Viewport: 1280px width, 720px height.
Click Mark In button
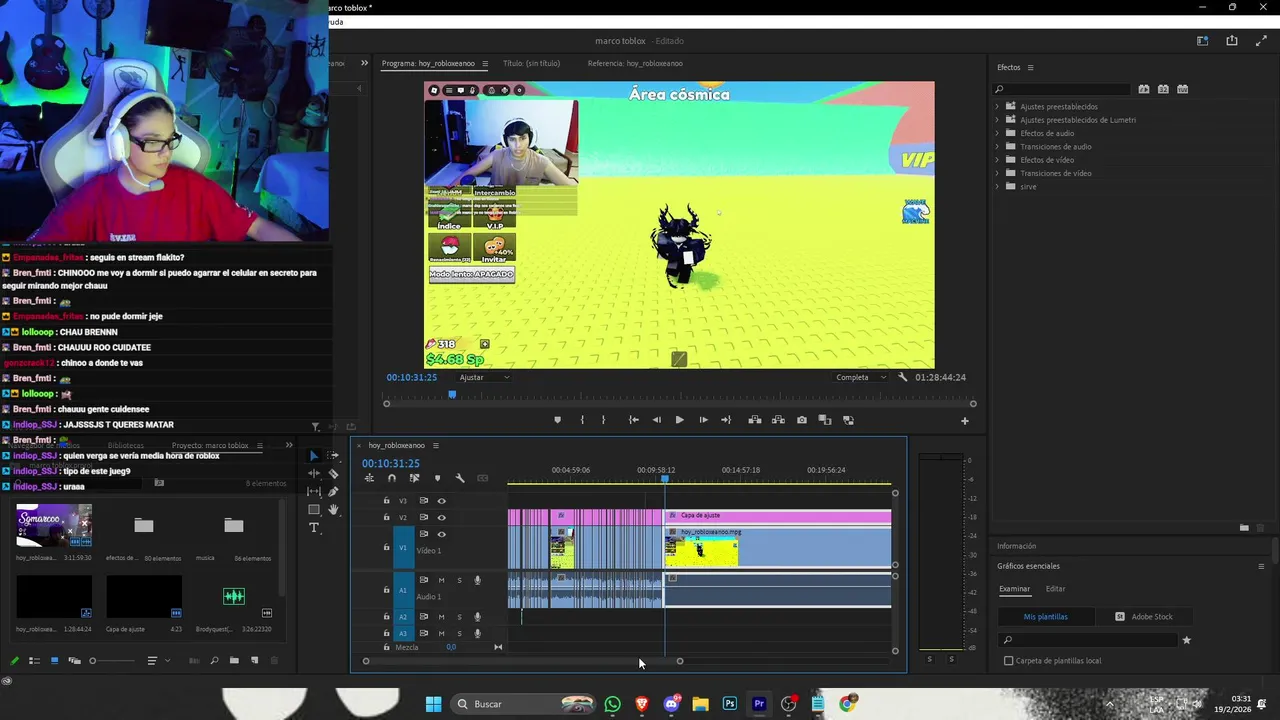tap(582, 420)
